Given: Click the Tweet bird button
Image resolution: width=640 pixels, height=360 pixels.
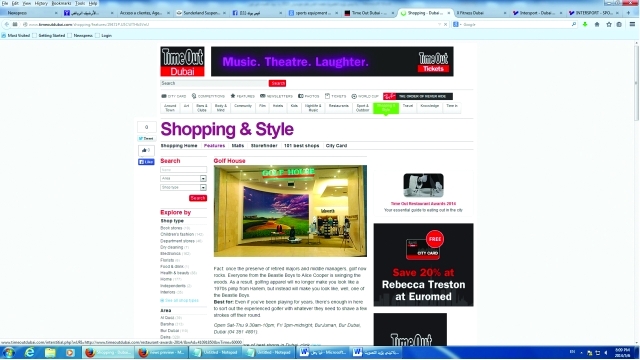Looking at the screenshot, I should [x=146, y=139].
